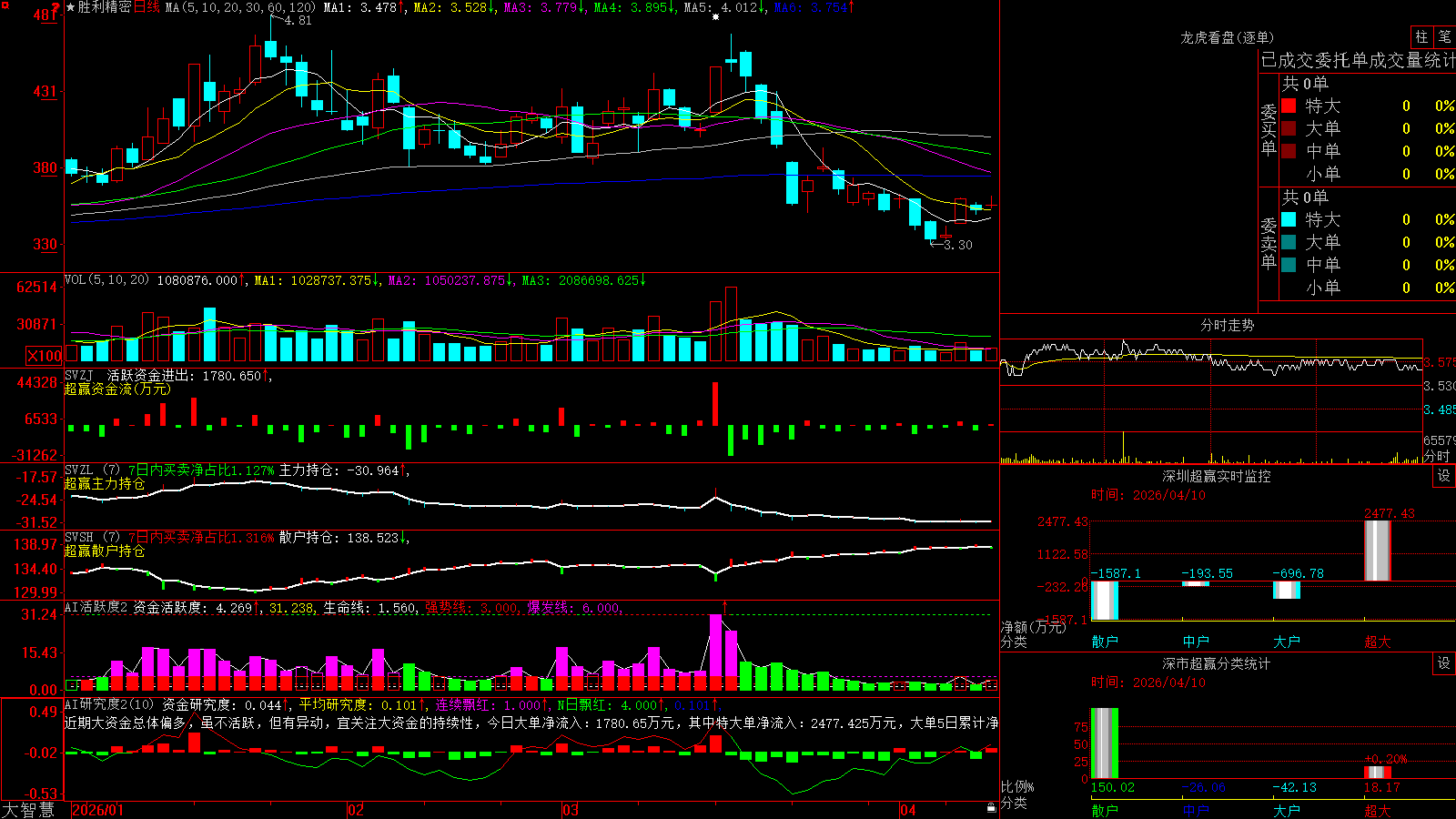
Task: Click the 超赢主力持仓 label
Action: click(105, 484)
